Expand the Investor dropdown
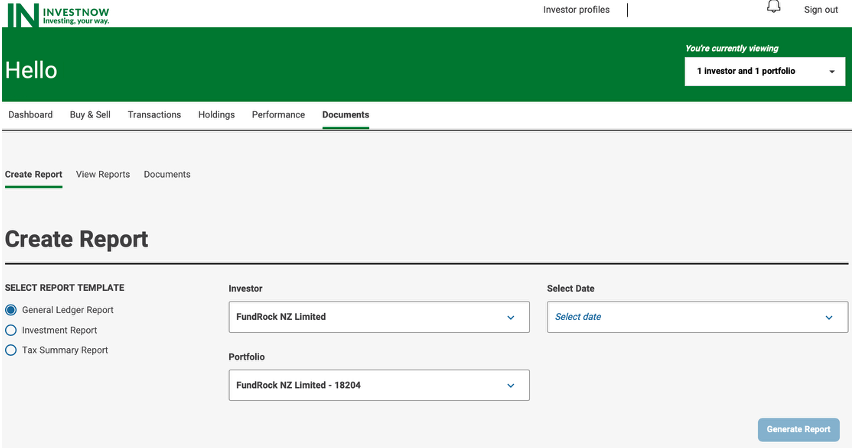 (379, 317)
